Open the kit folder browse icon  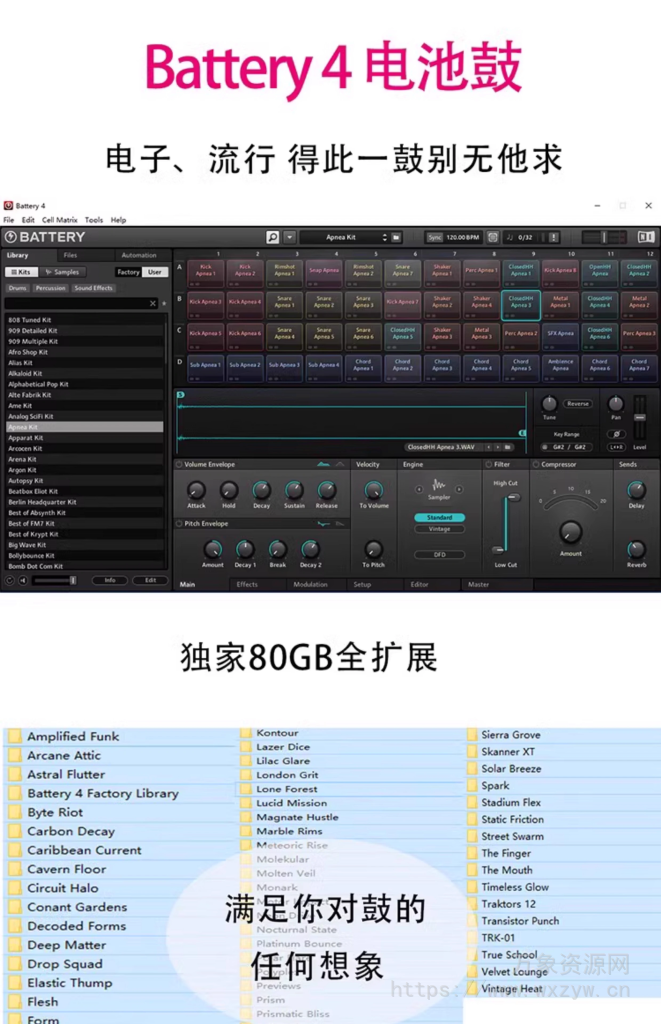pyautogui.click(x=397, y=237)
